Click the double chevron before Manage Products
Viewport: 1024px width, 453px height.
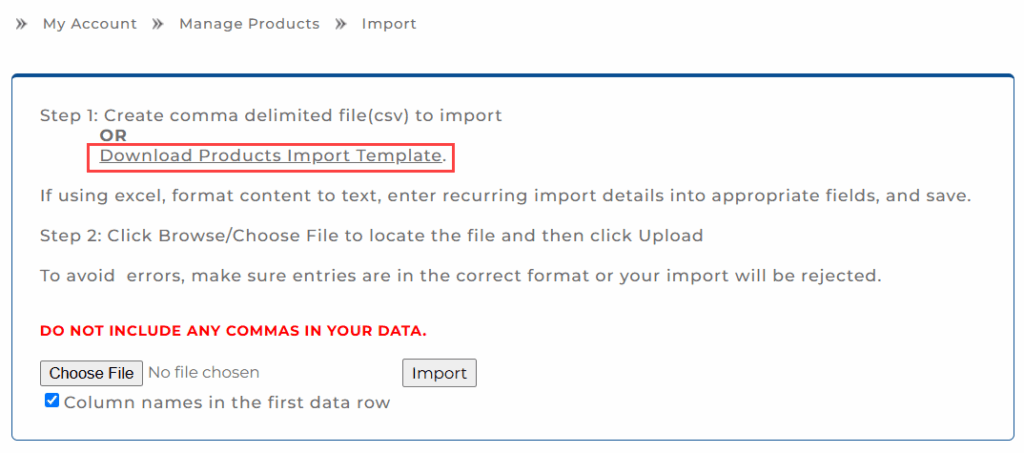point(158,24)
